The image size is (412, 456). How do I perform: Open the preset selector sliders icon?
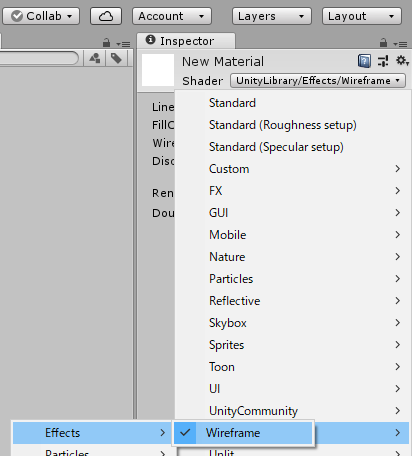(x=383, y=61)
